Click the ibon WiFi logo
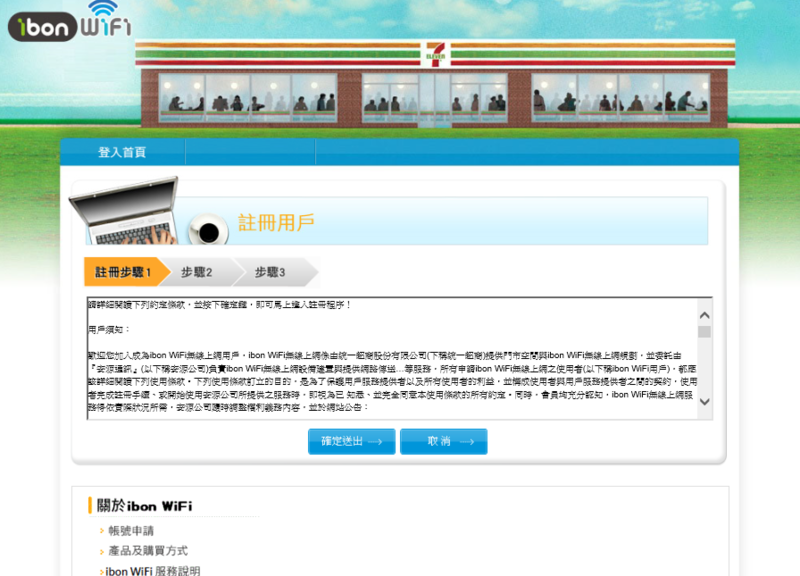Image resolution: width=800 pixels, height=576 pixels. point(70,21)
